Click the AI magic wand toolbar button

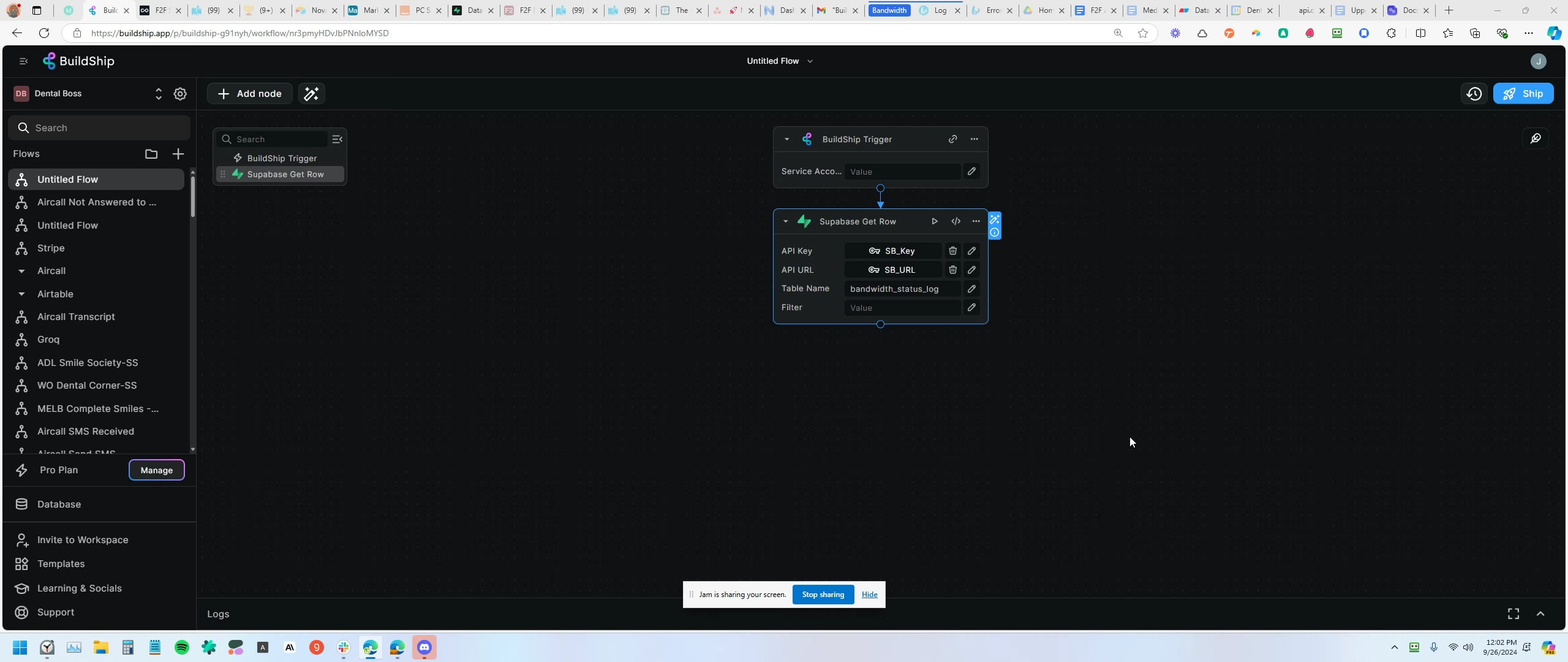coord(311,94)
